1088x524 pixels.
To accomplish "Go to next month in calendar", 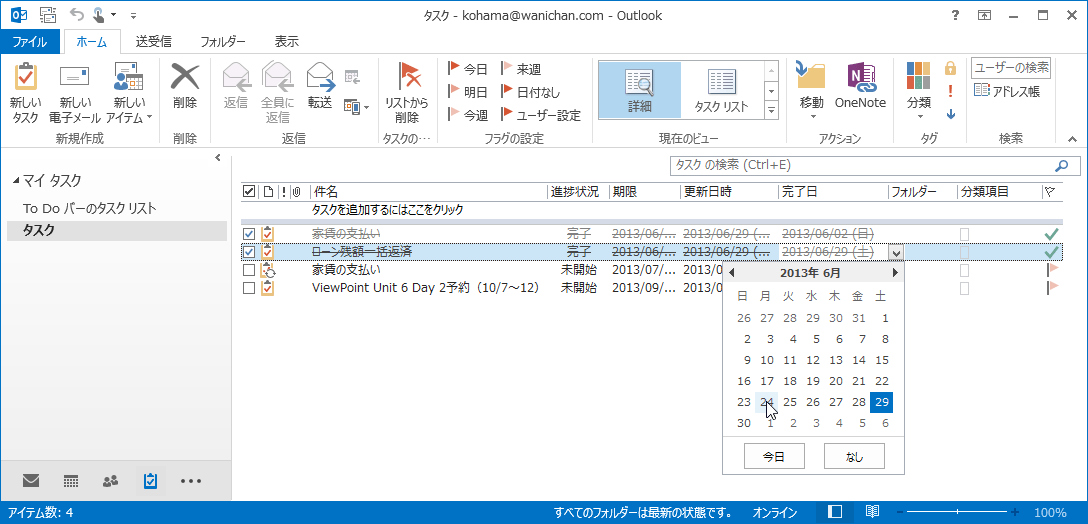I will [895, 273].
